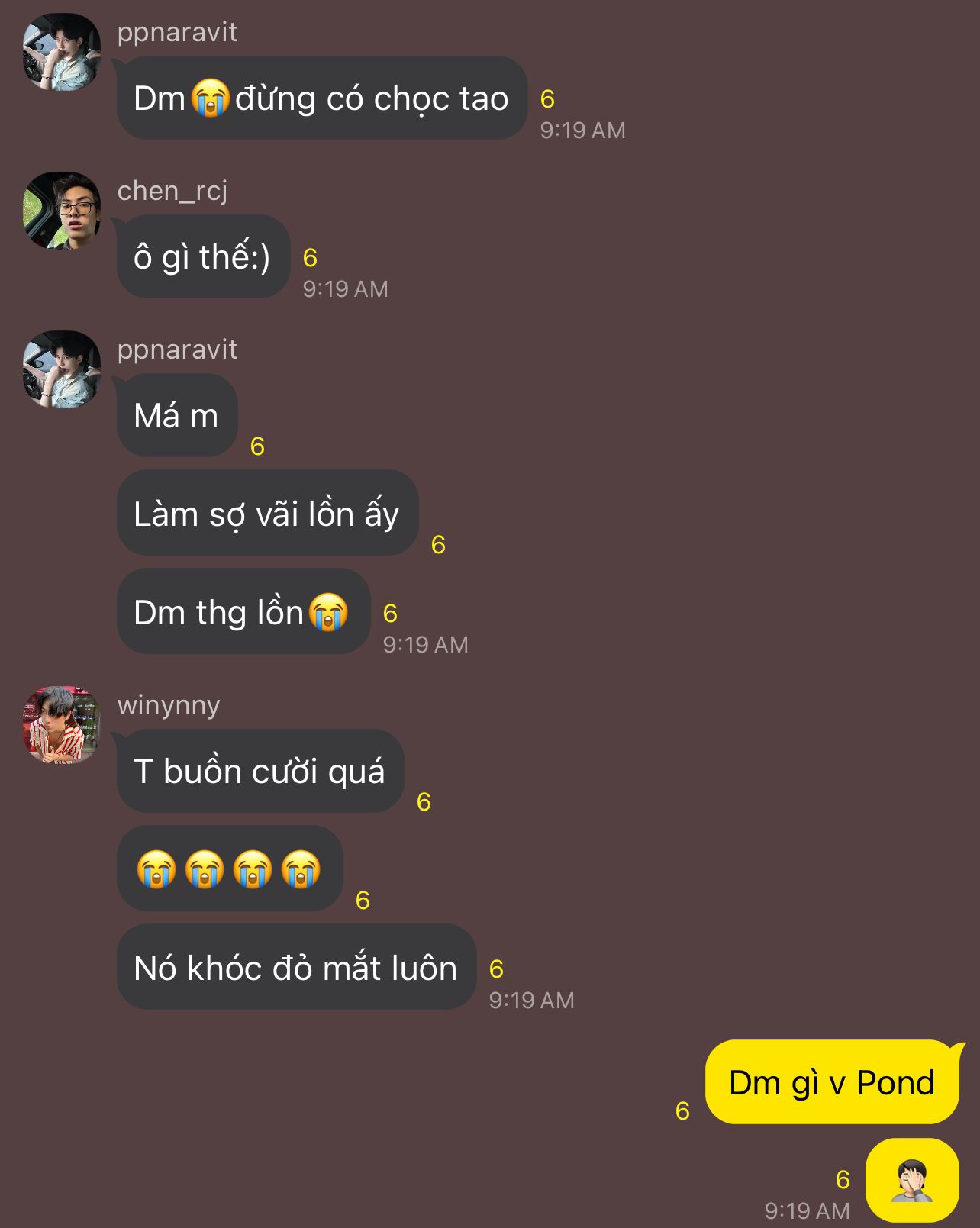Tap the "ô gì thế:)" message
Screen dimensions: 980x1228
[x=203, y=256]
